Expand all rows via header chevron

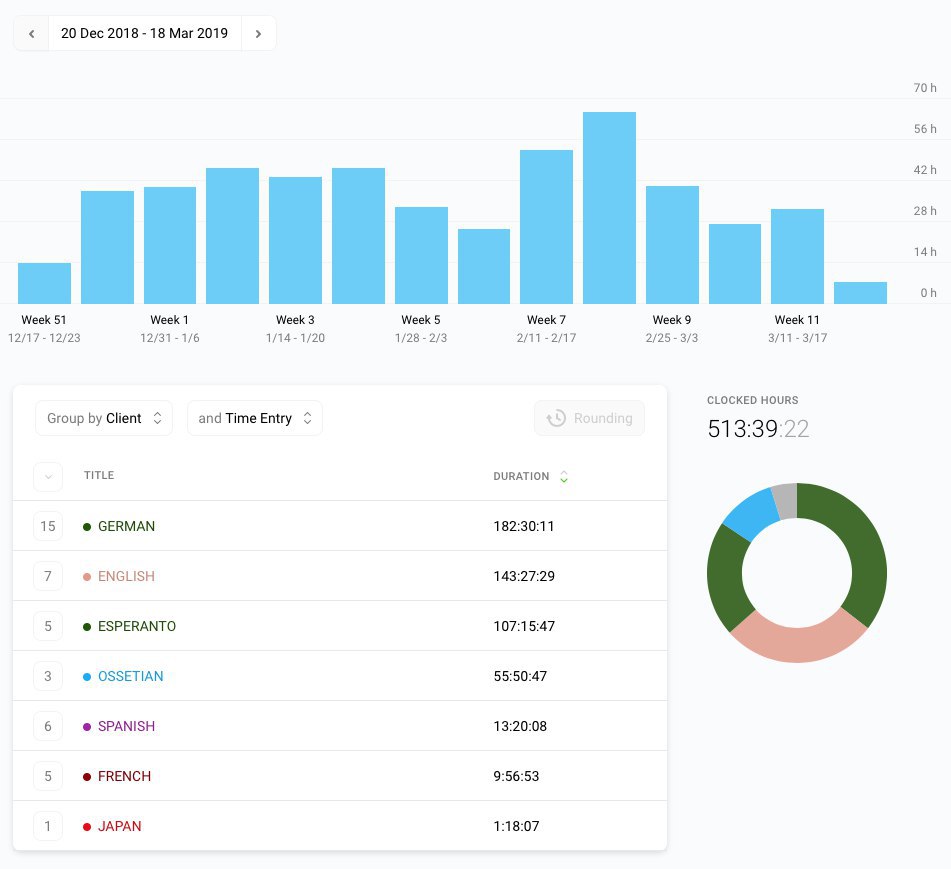point(48,477)
